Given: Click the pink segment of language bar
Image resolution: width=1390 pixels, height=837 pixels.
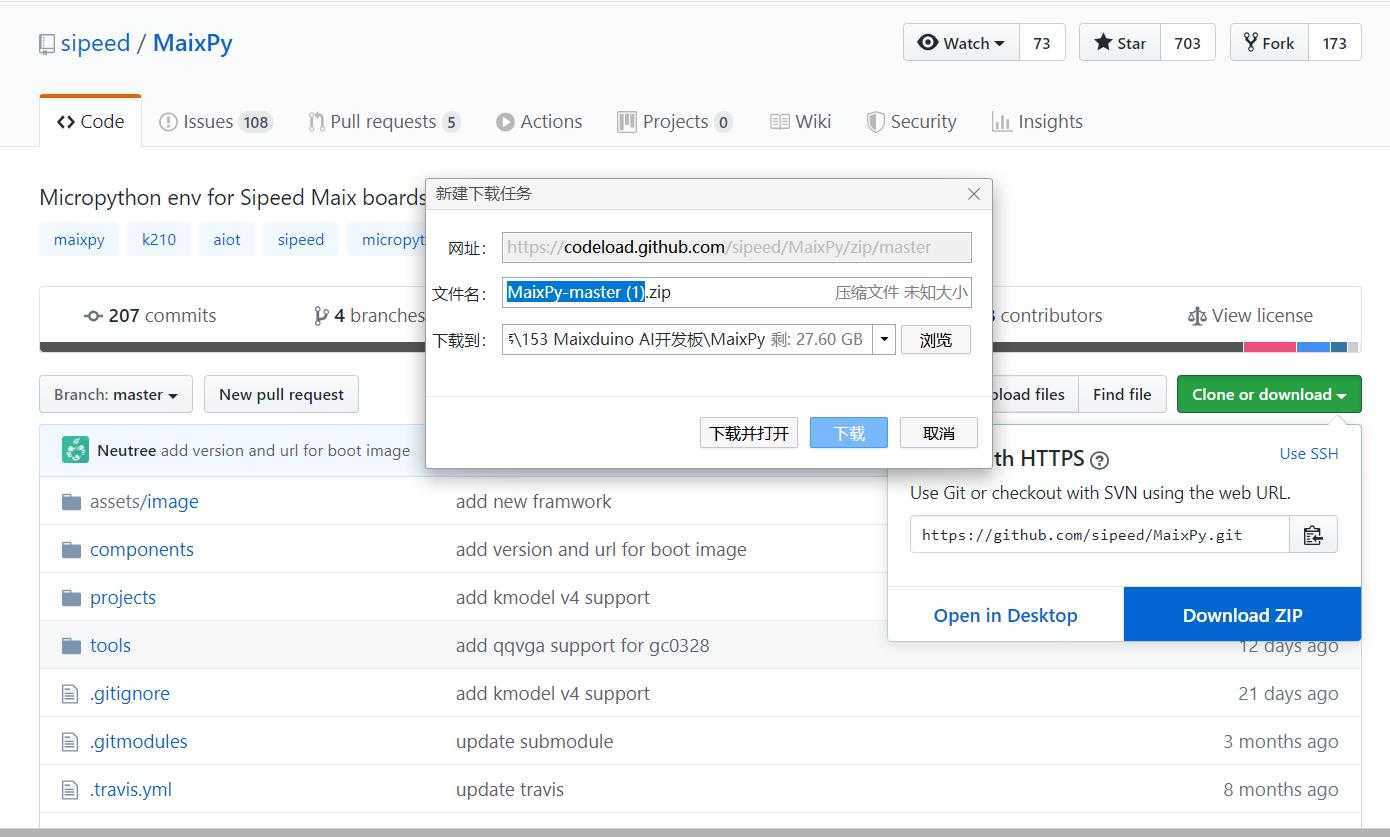Looking at the screenshot, I should point(1270,347).
